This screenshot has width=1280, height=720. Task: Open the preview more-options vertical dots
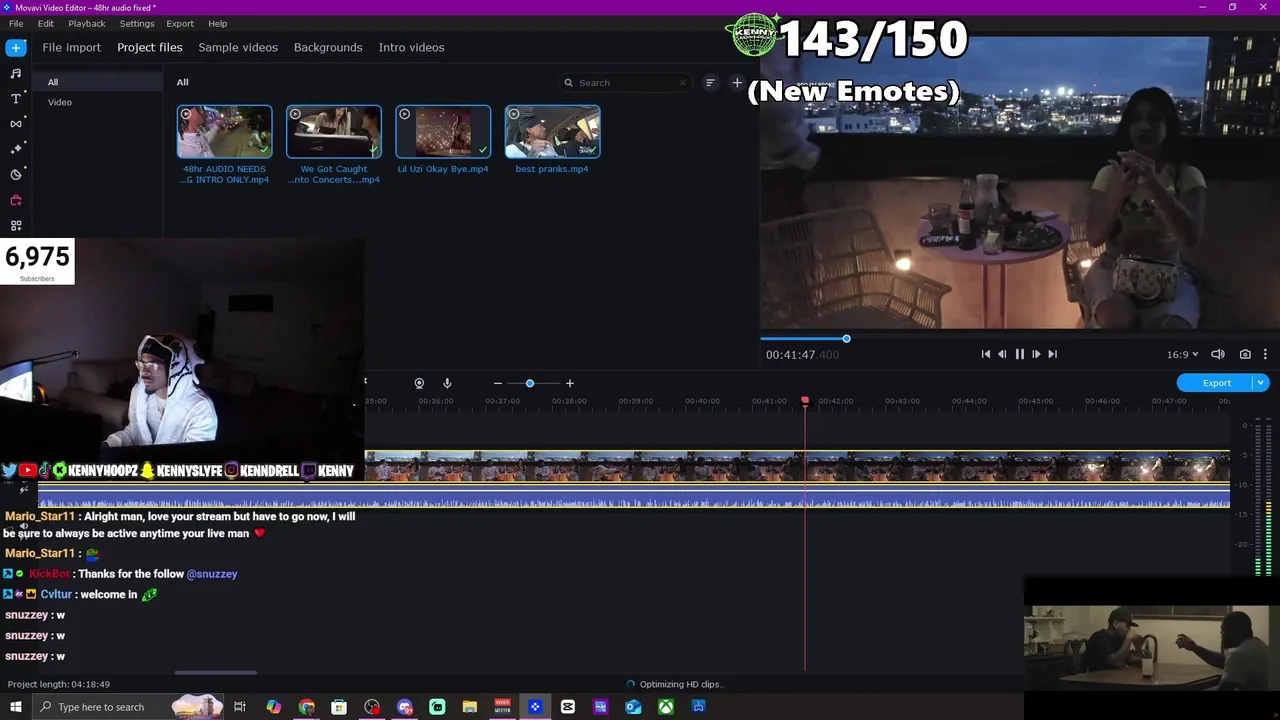point(1265,354)
